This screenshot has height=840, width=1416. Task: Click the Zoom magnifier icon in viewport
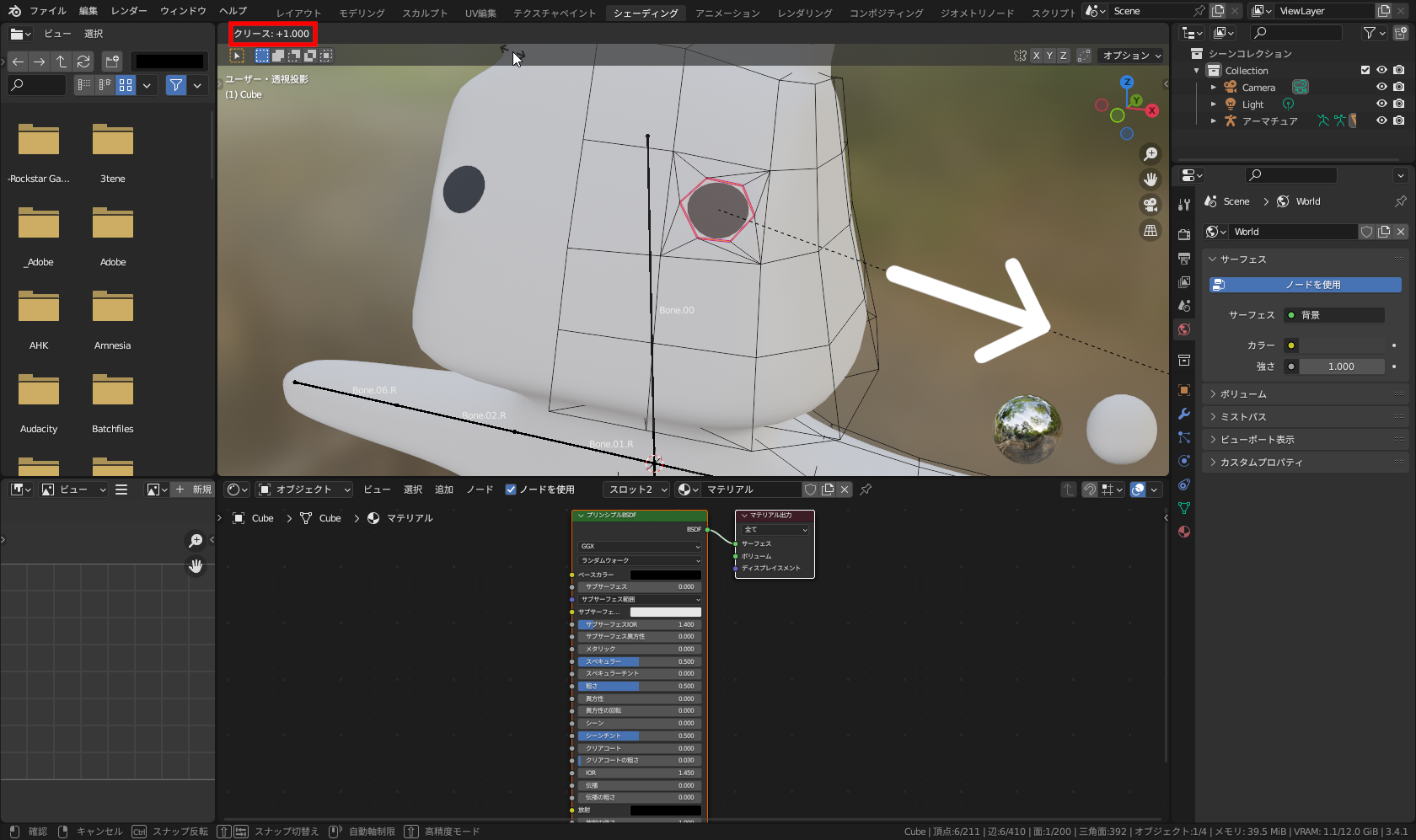click(x=1150, y=153)
